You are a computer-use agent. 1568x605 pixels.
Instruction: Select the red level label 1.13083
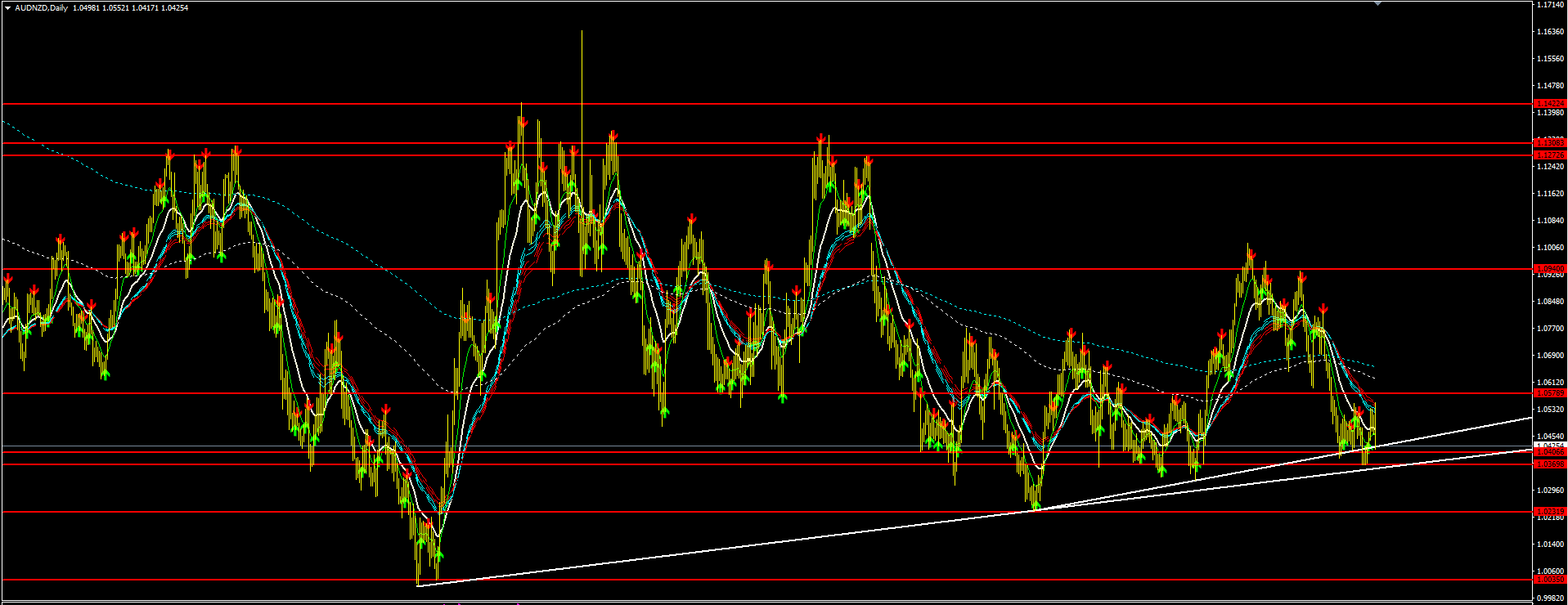tap(1550, 143)
